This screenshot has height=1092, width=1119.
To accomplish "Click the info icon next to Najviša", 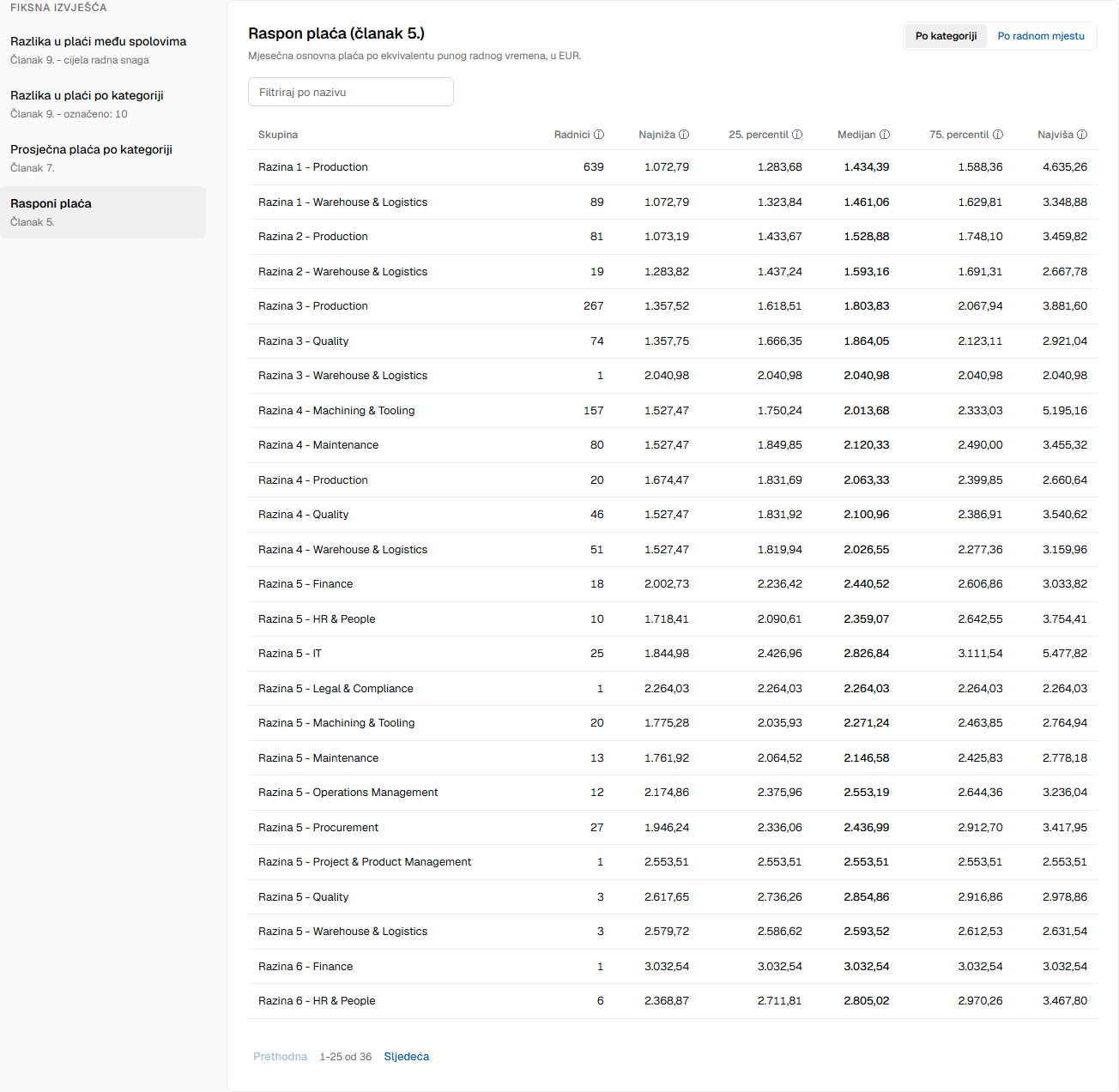I will point(1082,135).
